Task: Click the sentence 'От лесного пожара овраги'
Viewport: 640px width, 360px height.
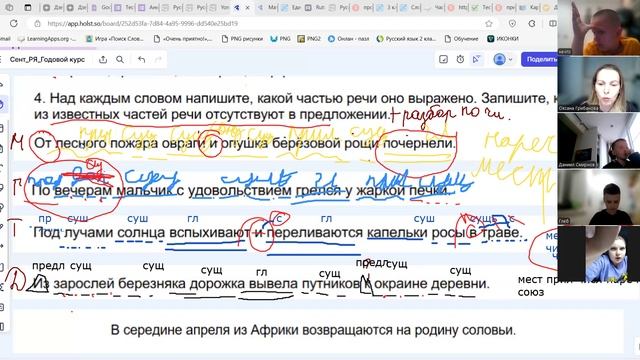Action: [x=244, y=143]
